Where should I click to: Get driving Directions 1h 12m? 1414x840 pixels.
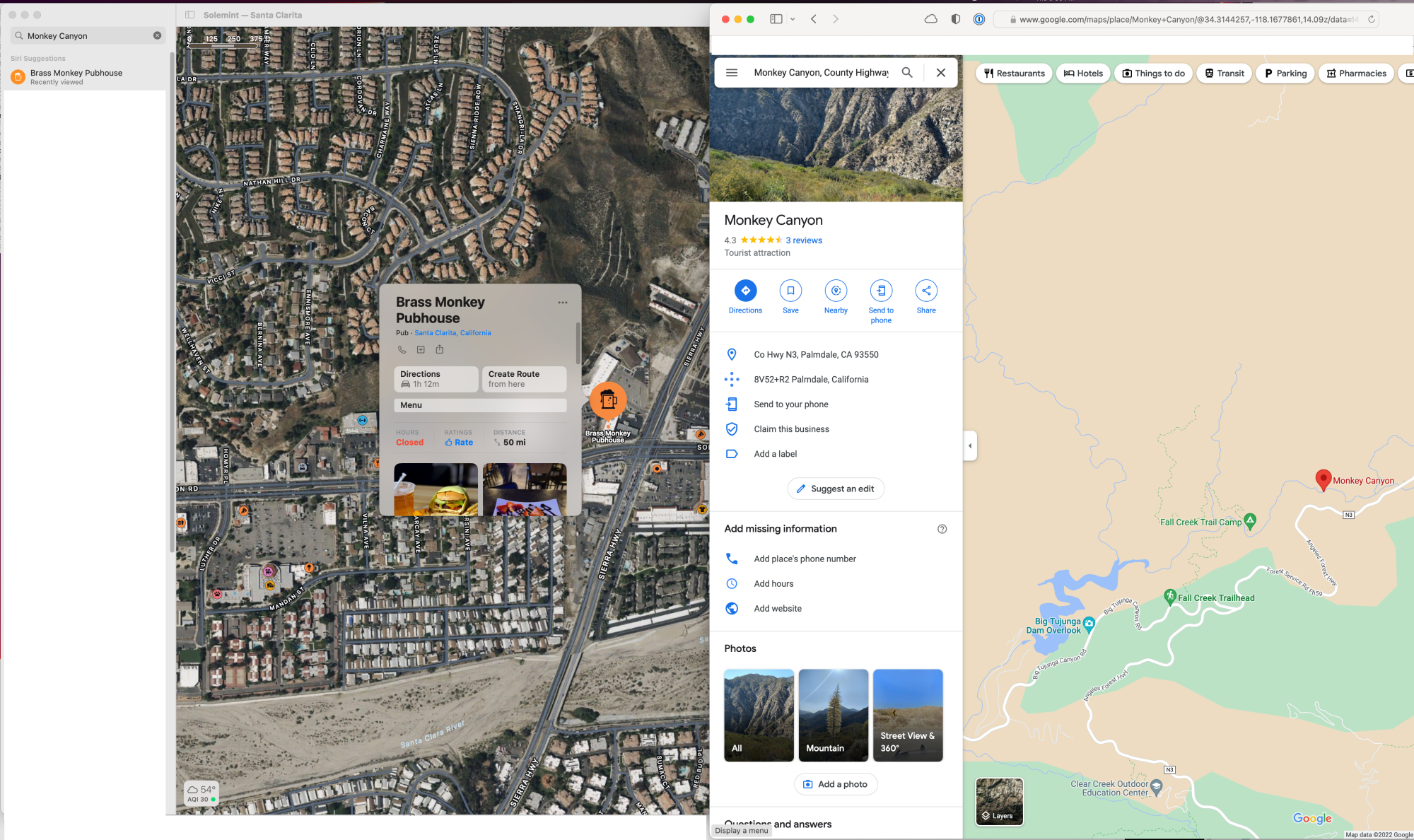click(x=436, y=379)
